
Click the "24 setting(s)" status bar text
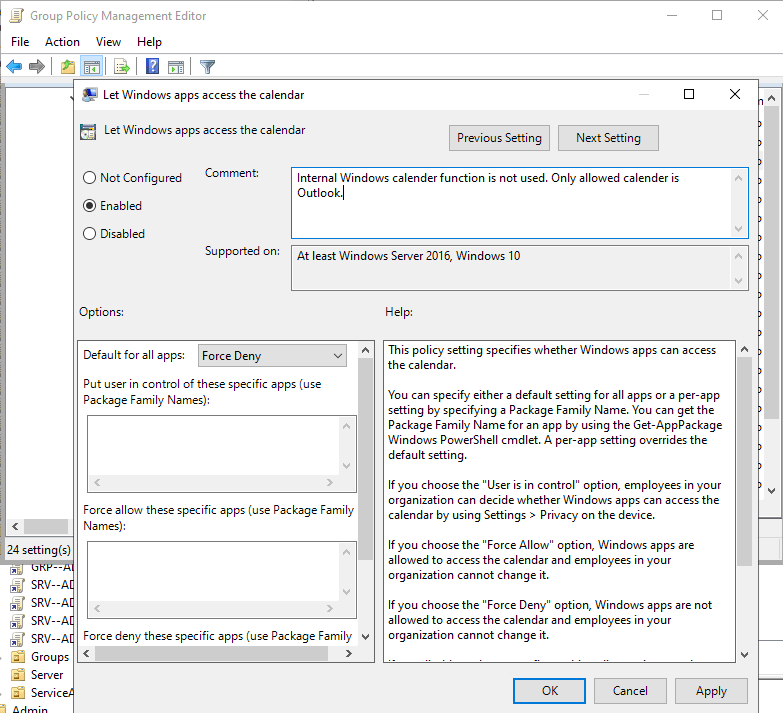tap(39, 550)
